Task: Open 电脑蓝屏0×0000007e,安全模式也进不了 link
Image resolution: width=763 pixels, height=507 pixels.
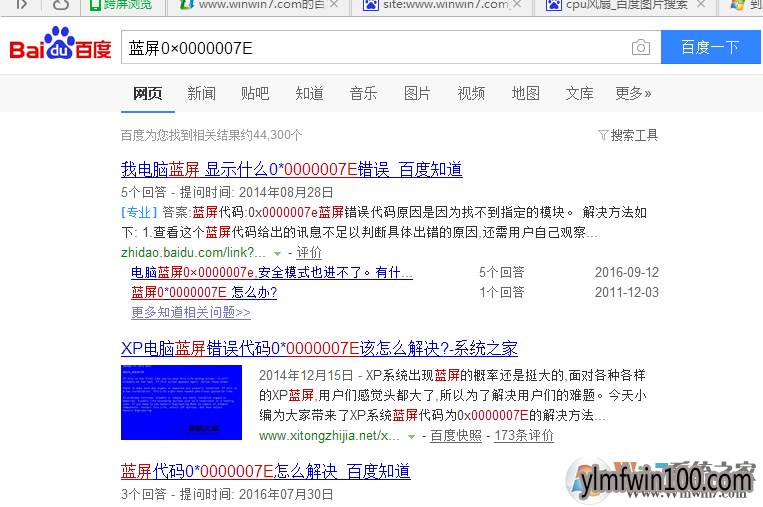Action: click(x=272, y=272)
